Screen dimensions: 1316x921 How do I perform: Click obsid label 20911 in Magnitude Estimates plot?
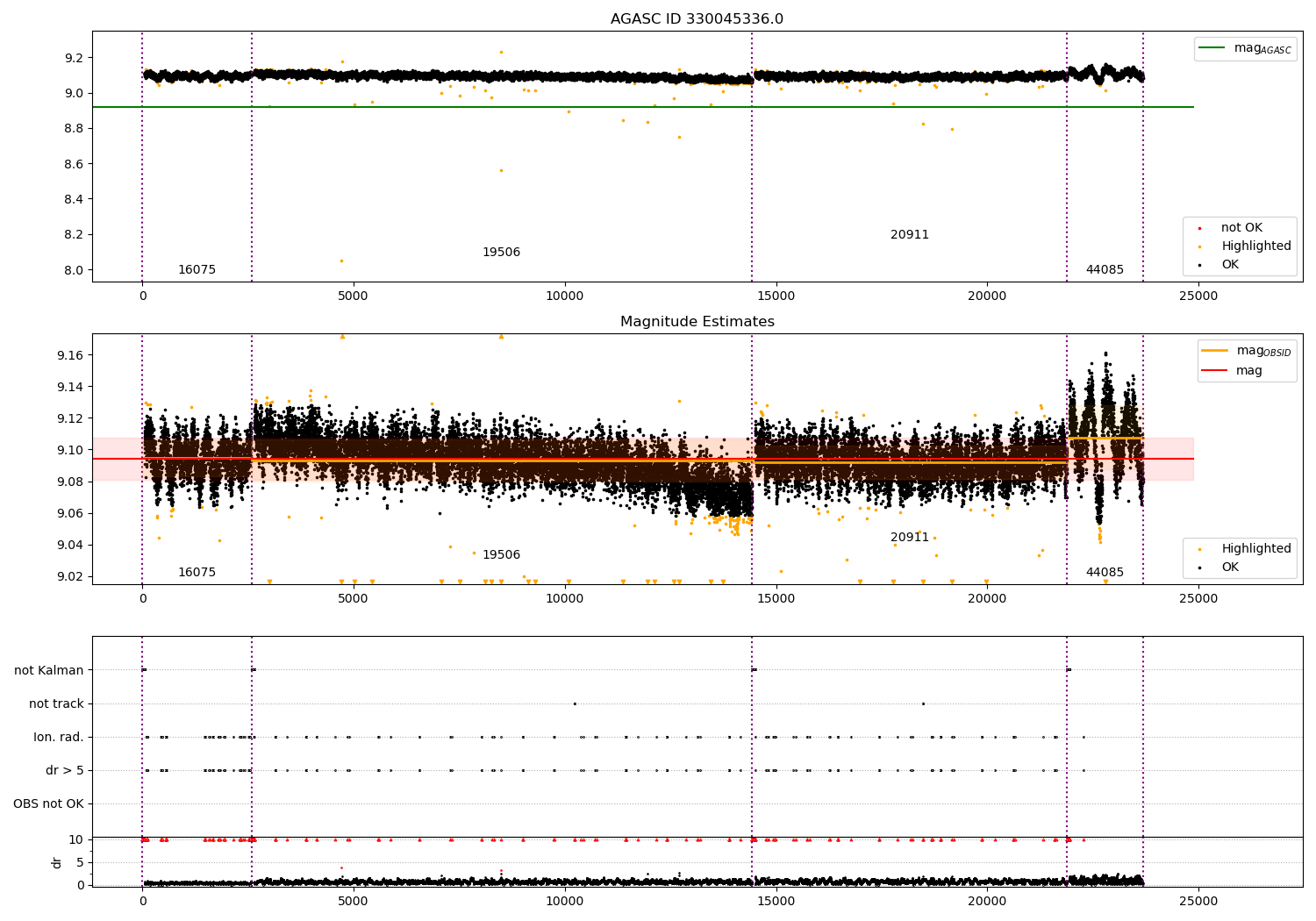pos(910,538)
